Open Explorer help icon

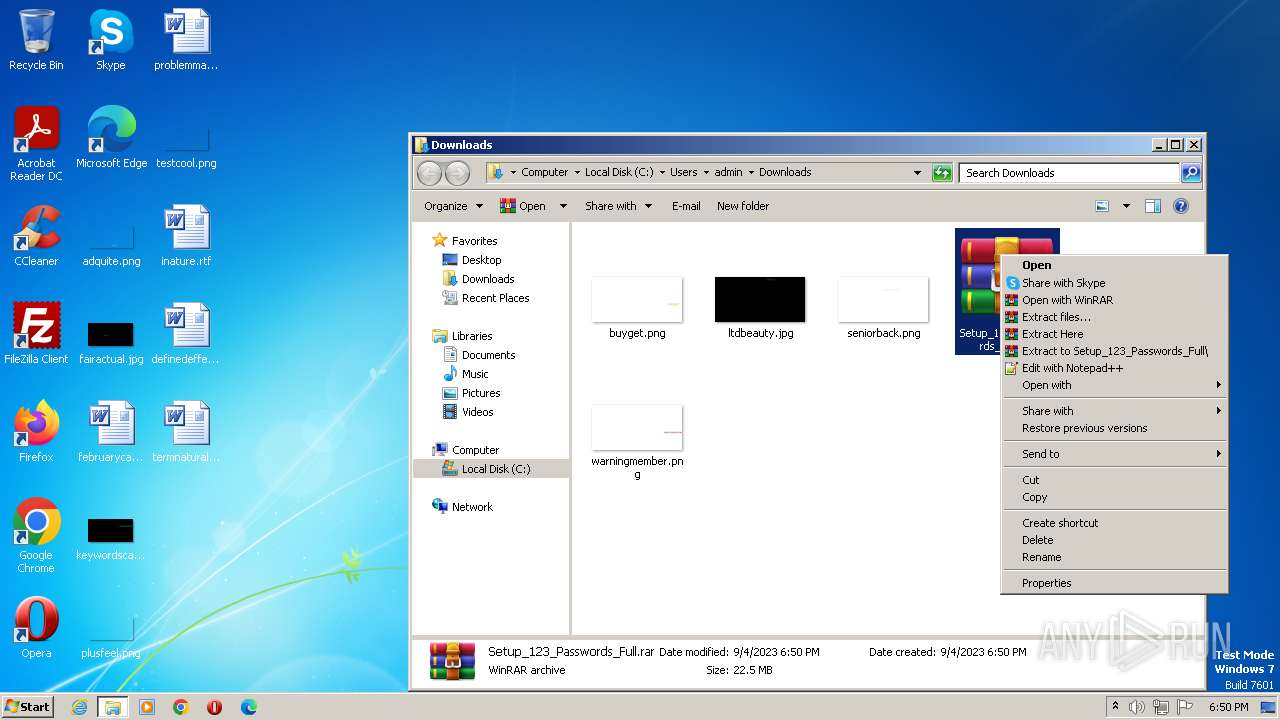1181,206
